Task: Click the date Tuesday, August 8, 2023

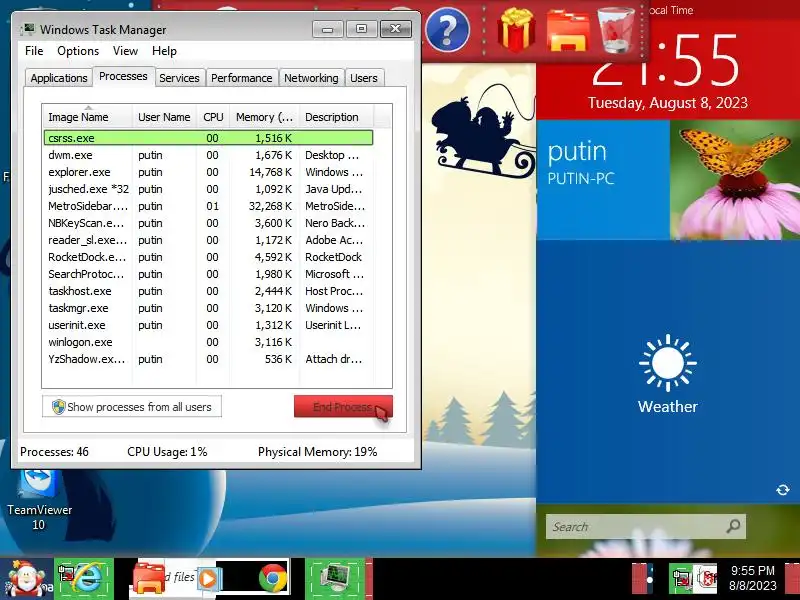Action: coord(667,103)
